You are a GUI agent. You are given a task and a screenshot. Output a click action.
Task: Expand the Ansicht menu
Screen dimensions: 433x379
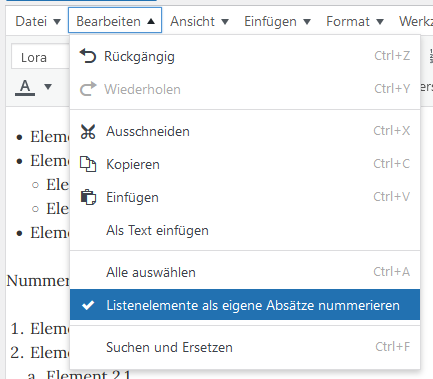click(x=199, y=21)
